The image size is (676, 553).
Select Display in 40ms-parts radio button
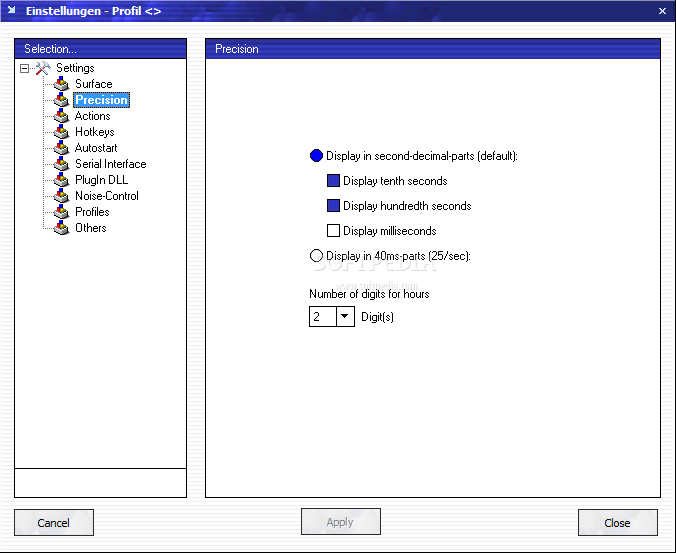coord(316,256)
